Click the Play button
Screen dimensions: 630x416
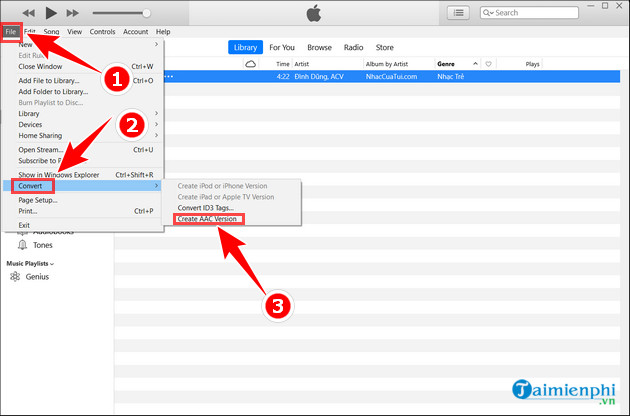coord(51,13)
